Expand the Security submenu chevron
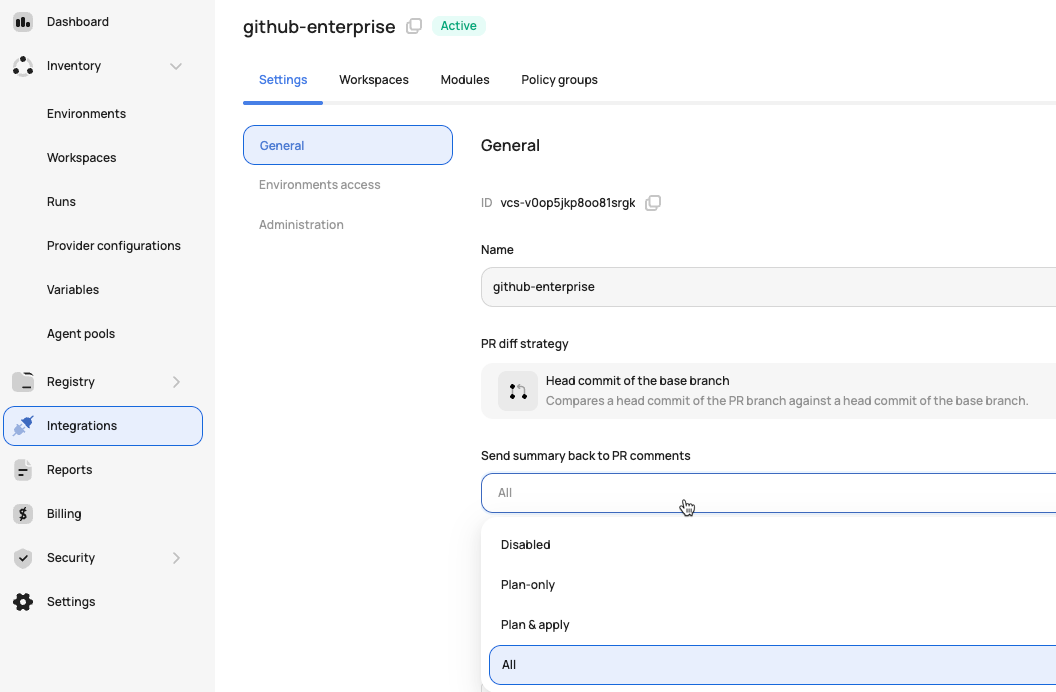The image size is (1056, 692). pos(176,558)
